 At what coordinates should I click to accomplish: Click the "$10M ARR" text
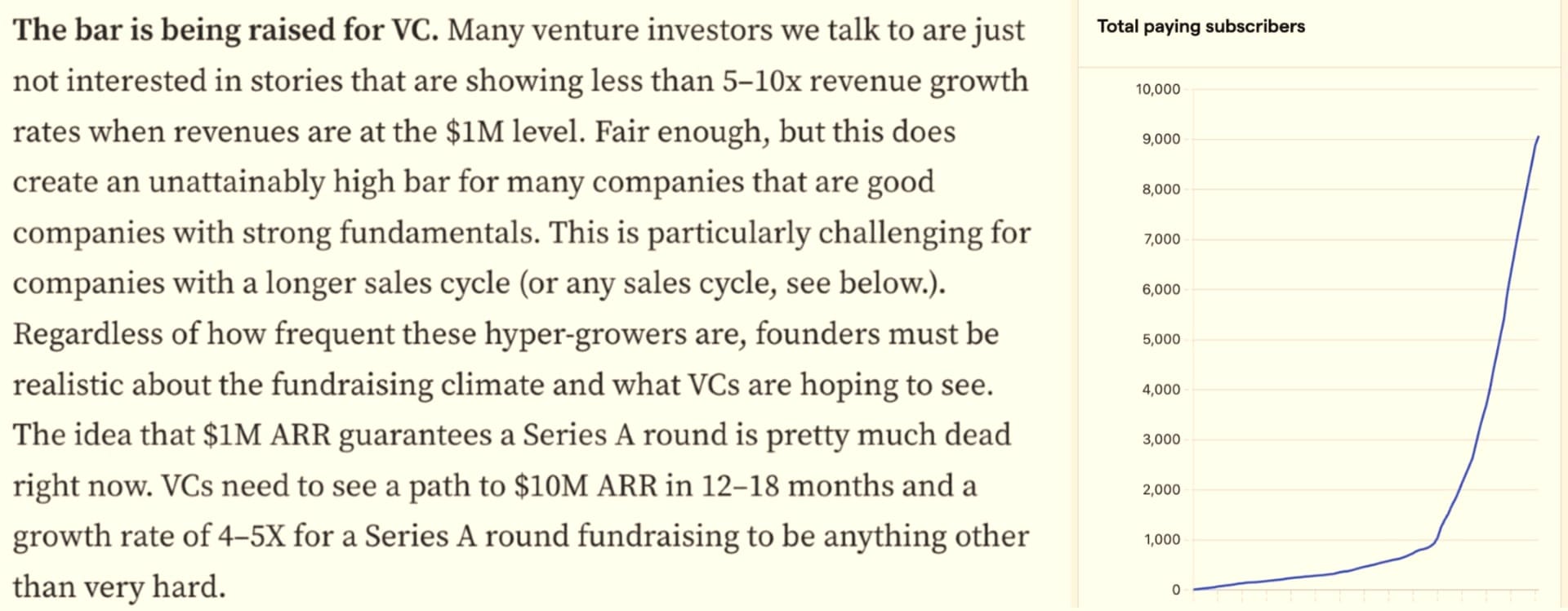click(x=585, y=486)
